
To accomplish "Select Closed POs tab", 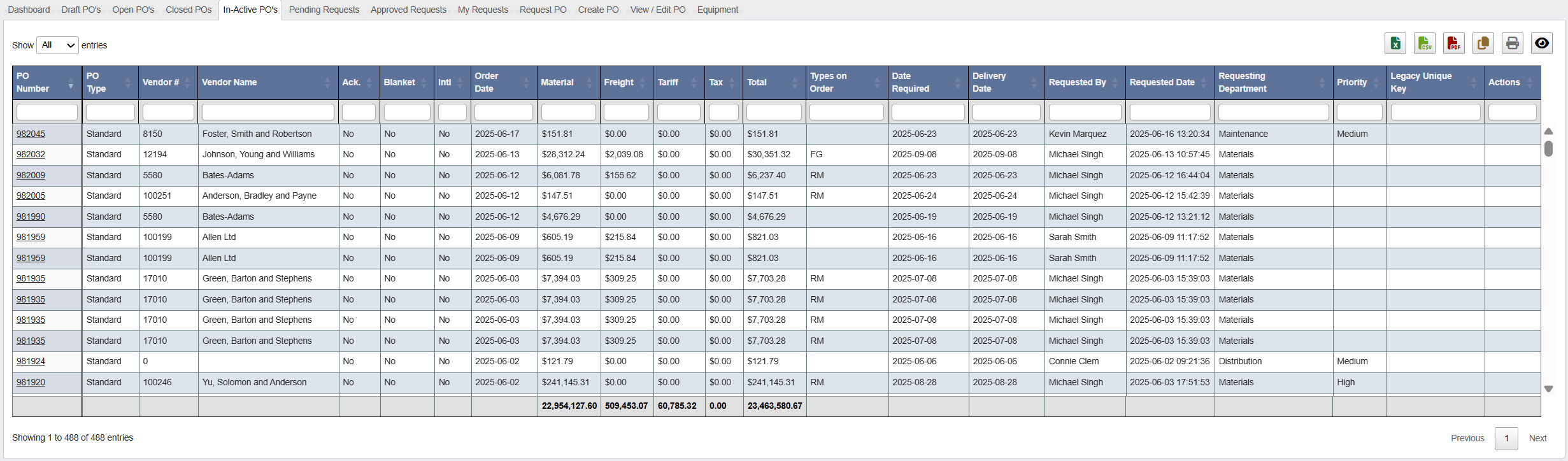I will pos(189,10).
